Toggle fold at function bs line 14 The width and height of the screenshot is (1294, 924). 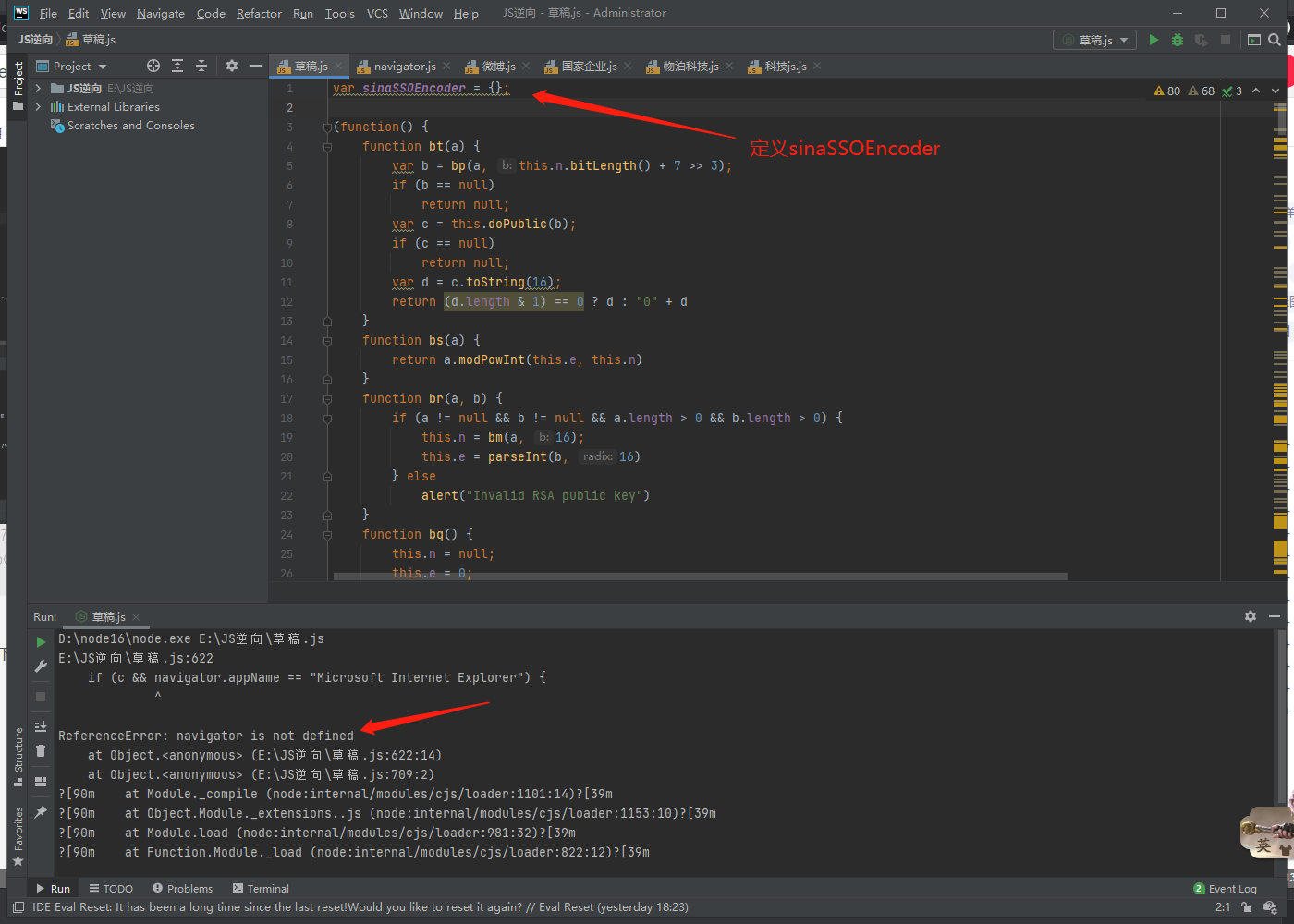click(x=327, y=340)
